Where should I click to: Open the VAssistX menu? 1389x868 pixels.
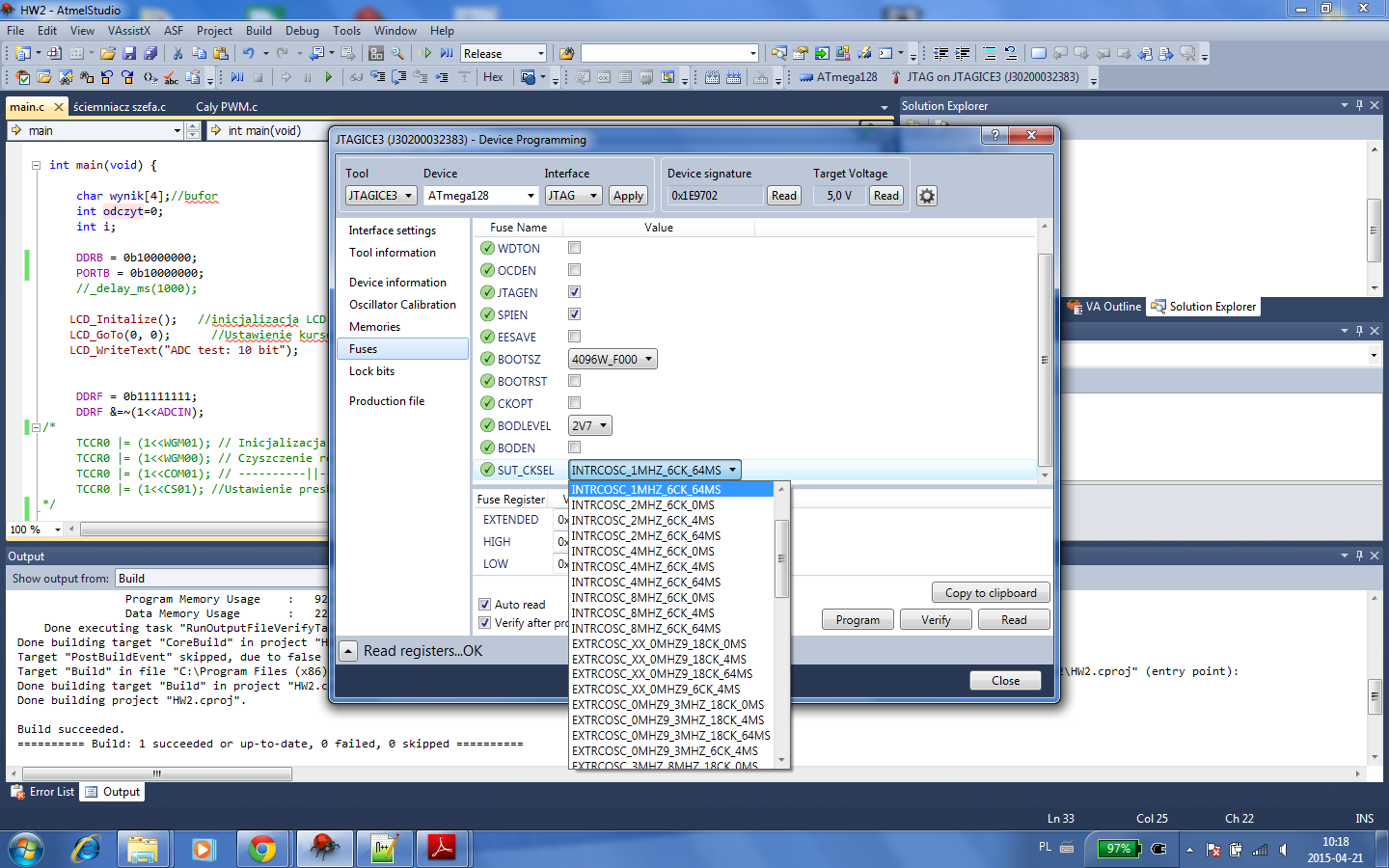129,30
